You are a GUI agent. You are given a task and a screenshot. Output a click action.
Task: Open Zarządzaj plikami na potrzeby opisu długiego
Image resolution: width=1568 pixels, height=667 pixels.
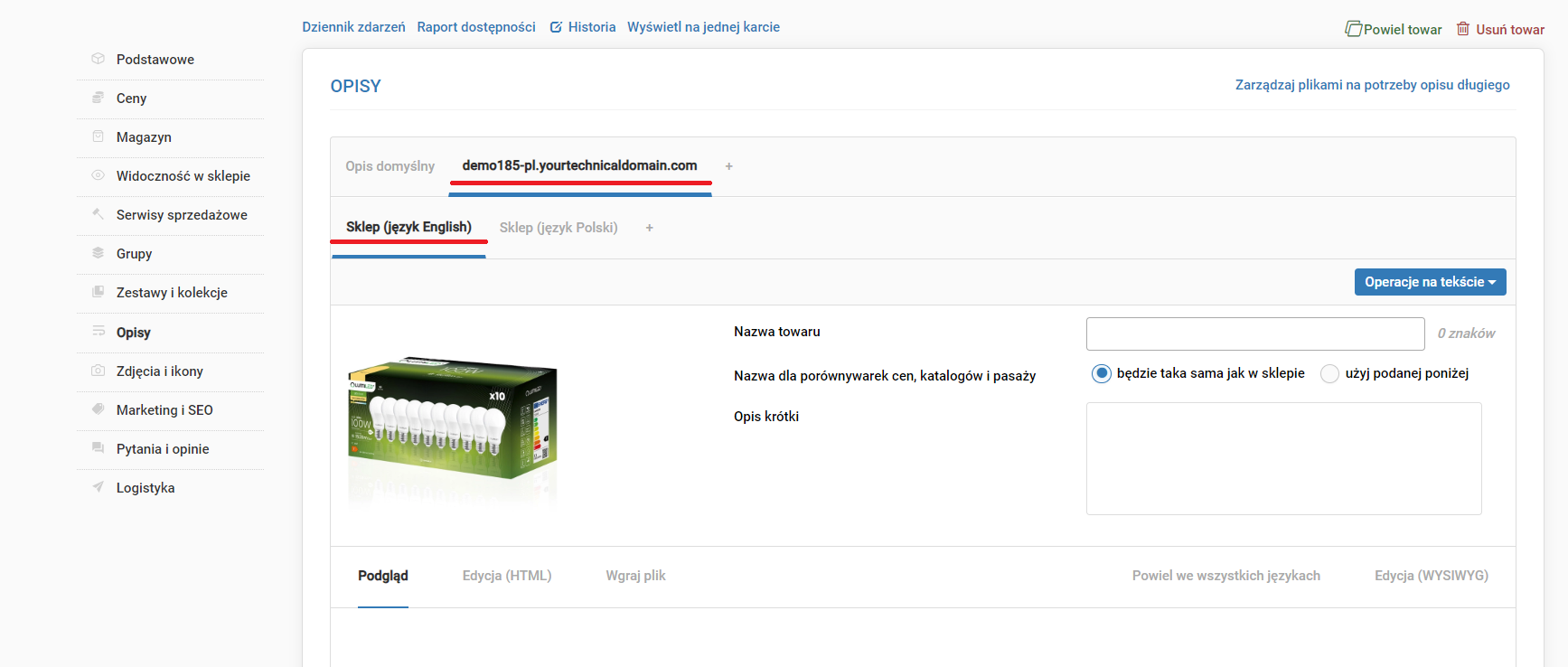[1372, 85]
